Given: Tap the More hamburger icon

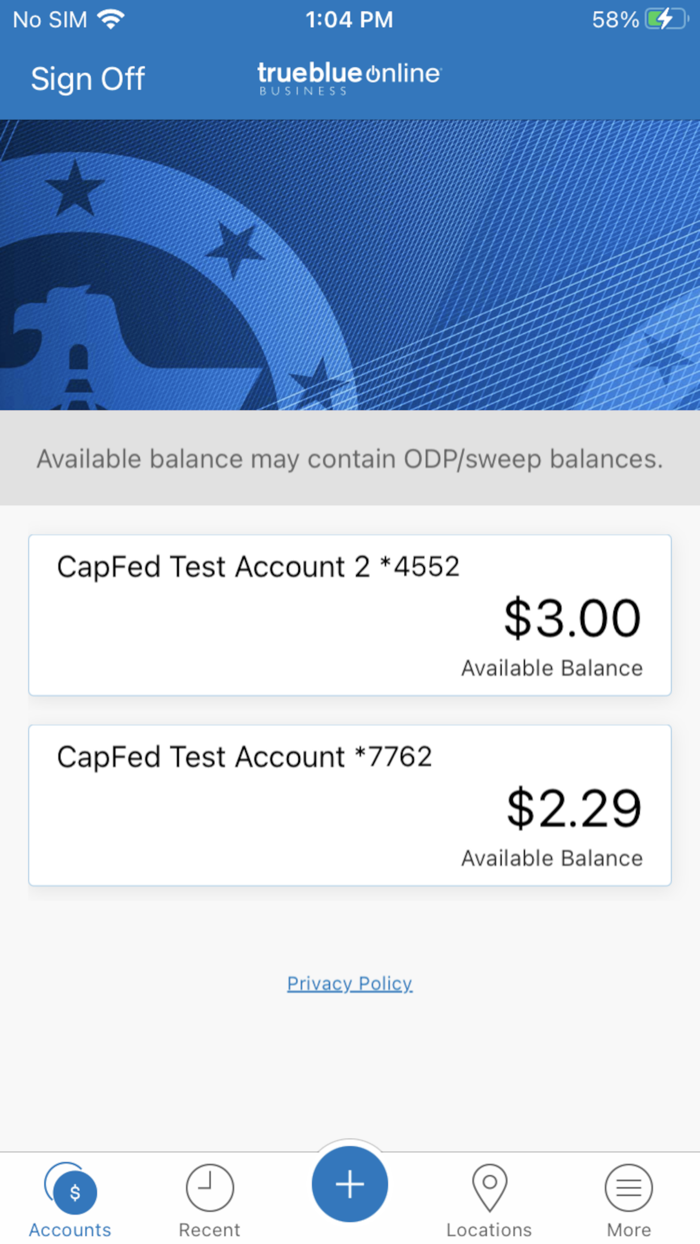Looking at the screenshot, I should pyautogui.click(x=628, y=1186).
